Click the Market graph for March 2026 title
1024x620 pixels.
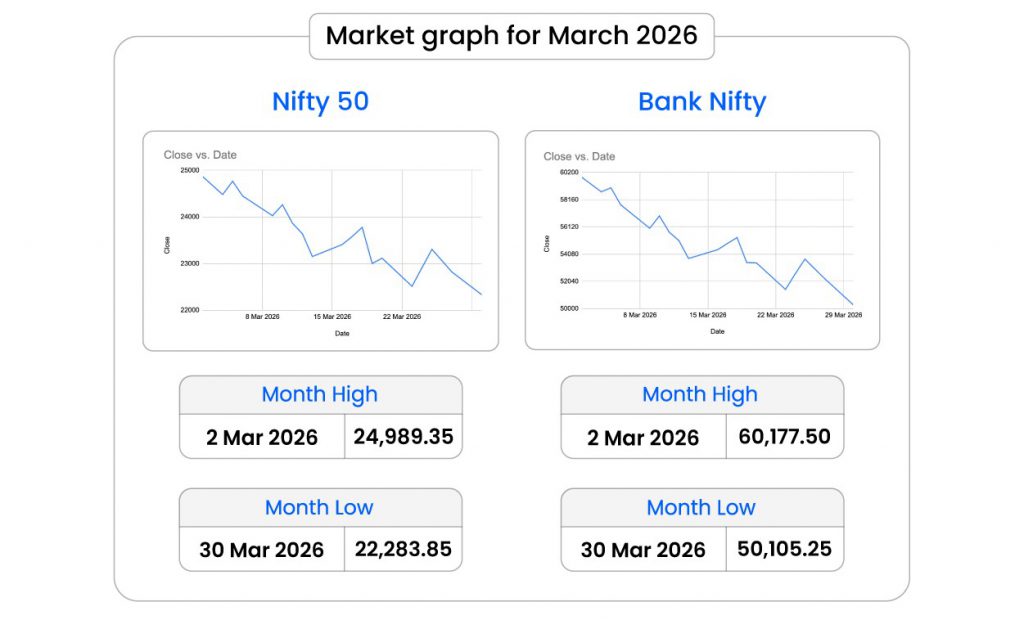point(511,36)
